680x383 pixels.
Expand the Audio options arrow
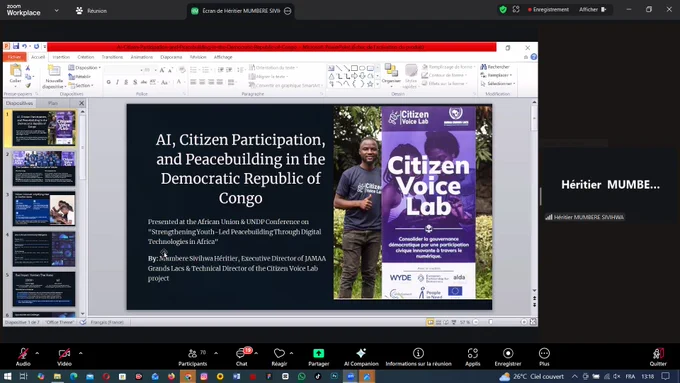[37, 353]
